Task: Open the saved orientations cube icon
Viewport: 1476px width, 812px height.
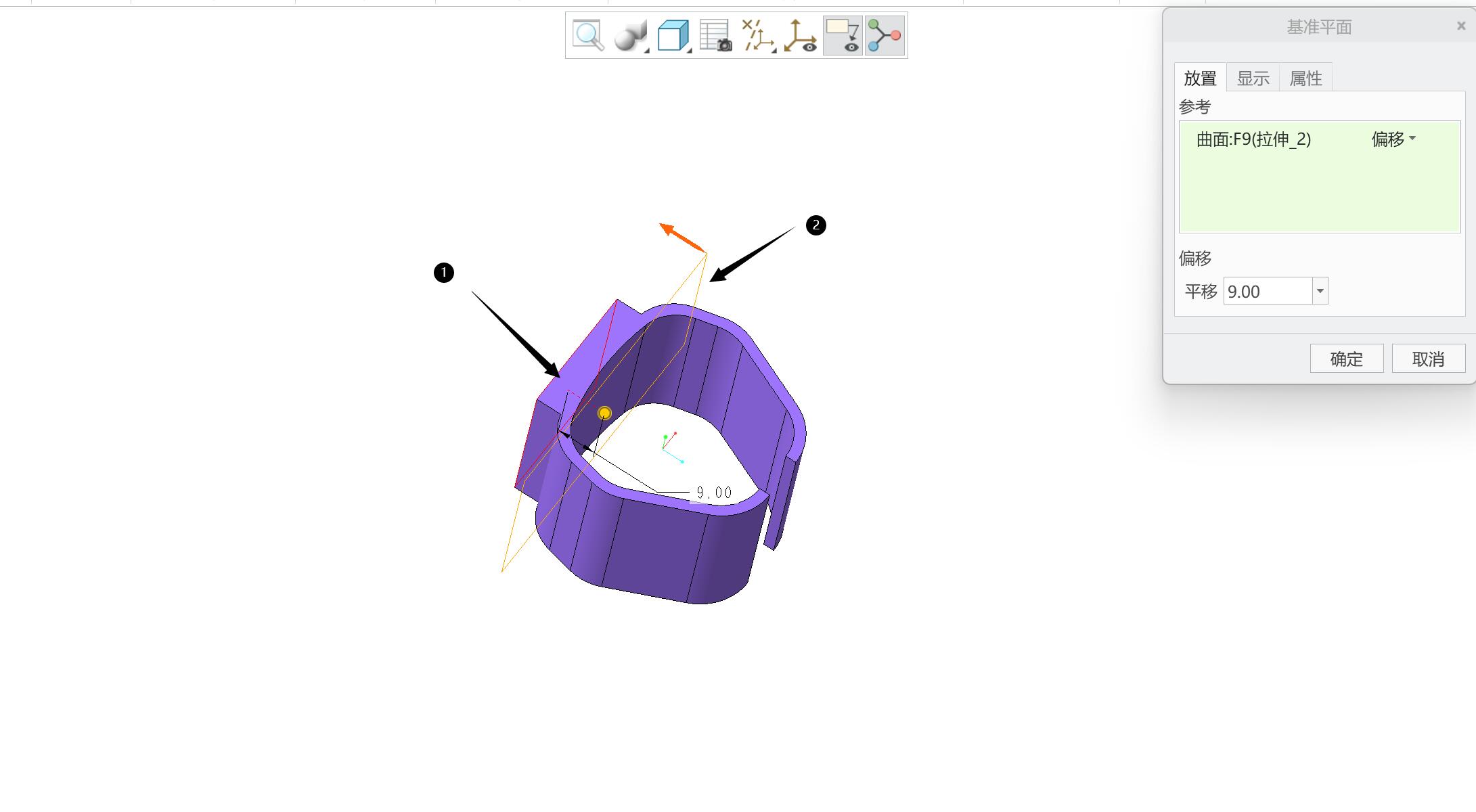Action: point(673,35)
